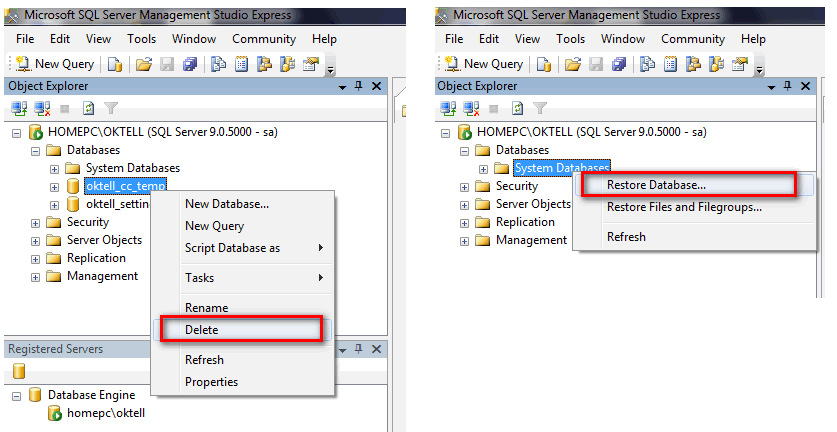The height and width of the screenshot is (432, 837).
Task: Click the Open File folder icon in left window toolbar
Action: (x=144, y=64)
